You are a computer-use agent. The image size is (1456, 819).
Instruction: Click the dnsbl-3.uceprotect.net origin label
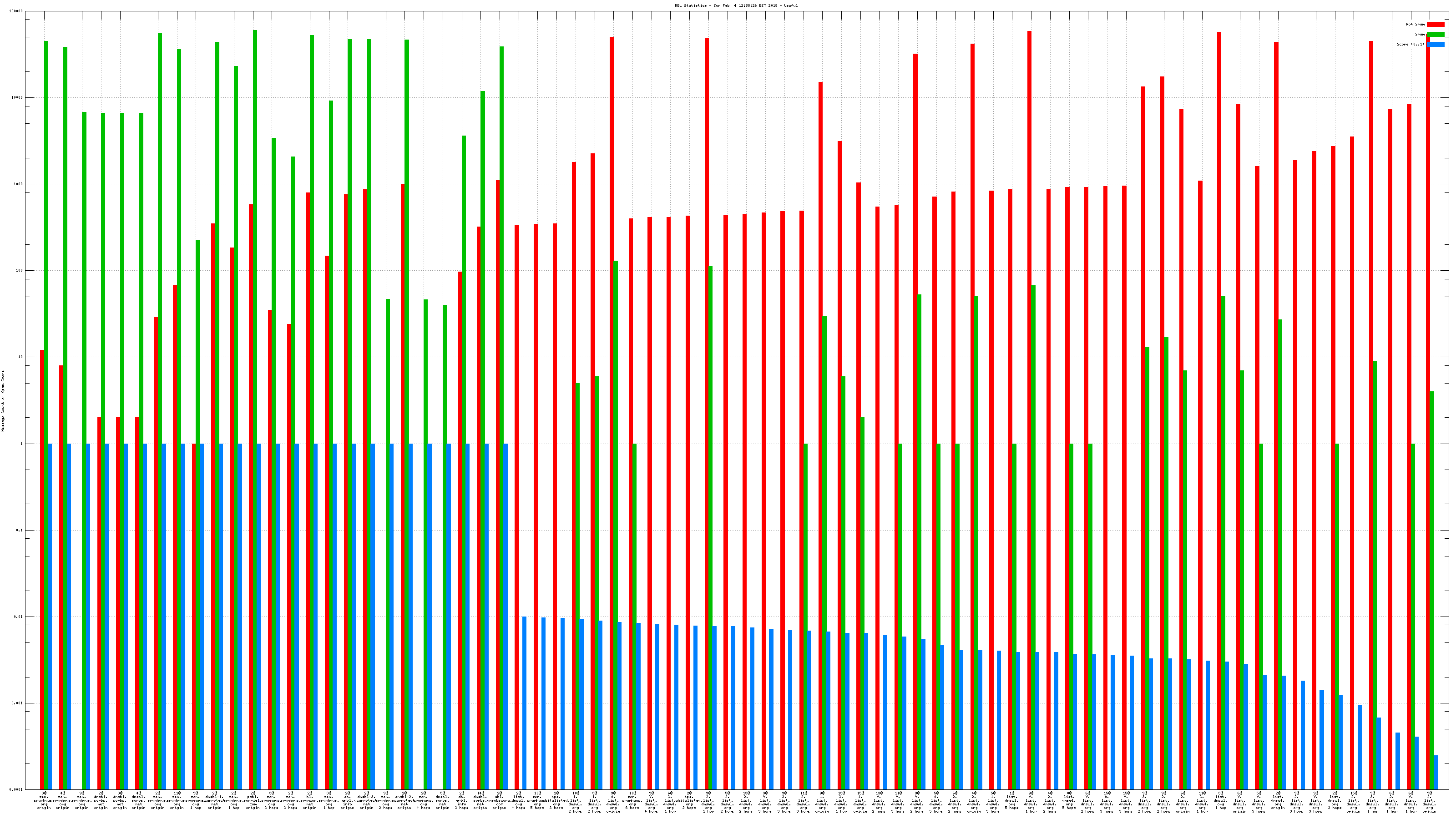[x=367, y=800]
